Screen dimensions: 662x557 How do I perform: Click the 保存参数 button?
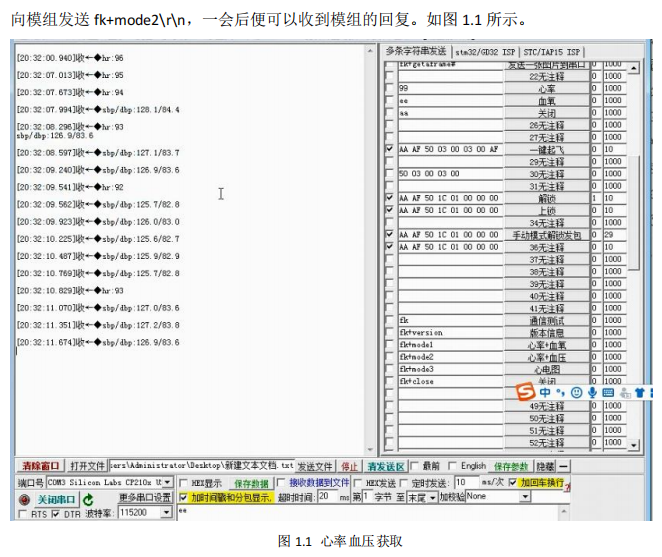(x=510, y=466)
